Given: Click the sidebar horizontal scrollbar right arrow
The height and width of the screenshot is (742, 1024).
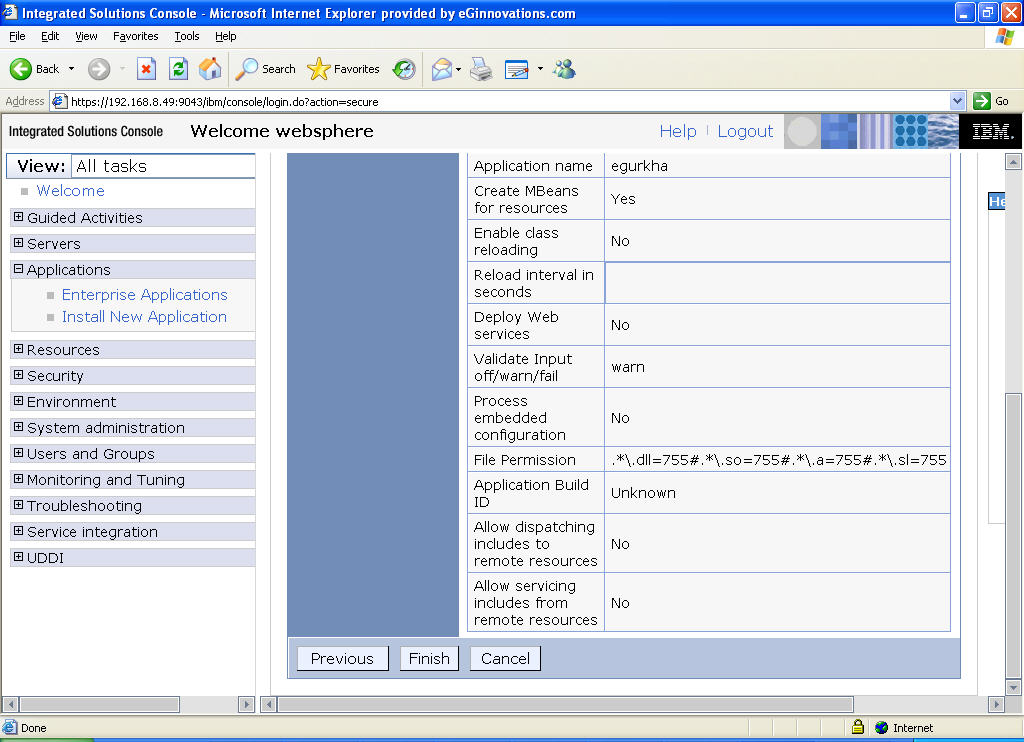Looking at the screenshot, I should (x=246, y=704).
